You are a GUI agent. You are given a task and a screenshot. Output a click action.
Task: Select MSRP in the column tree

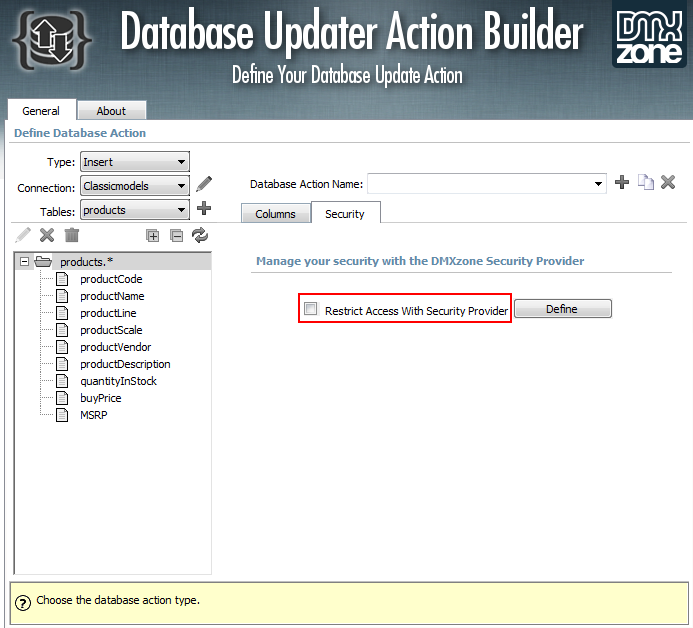94,415
